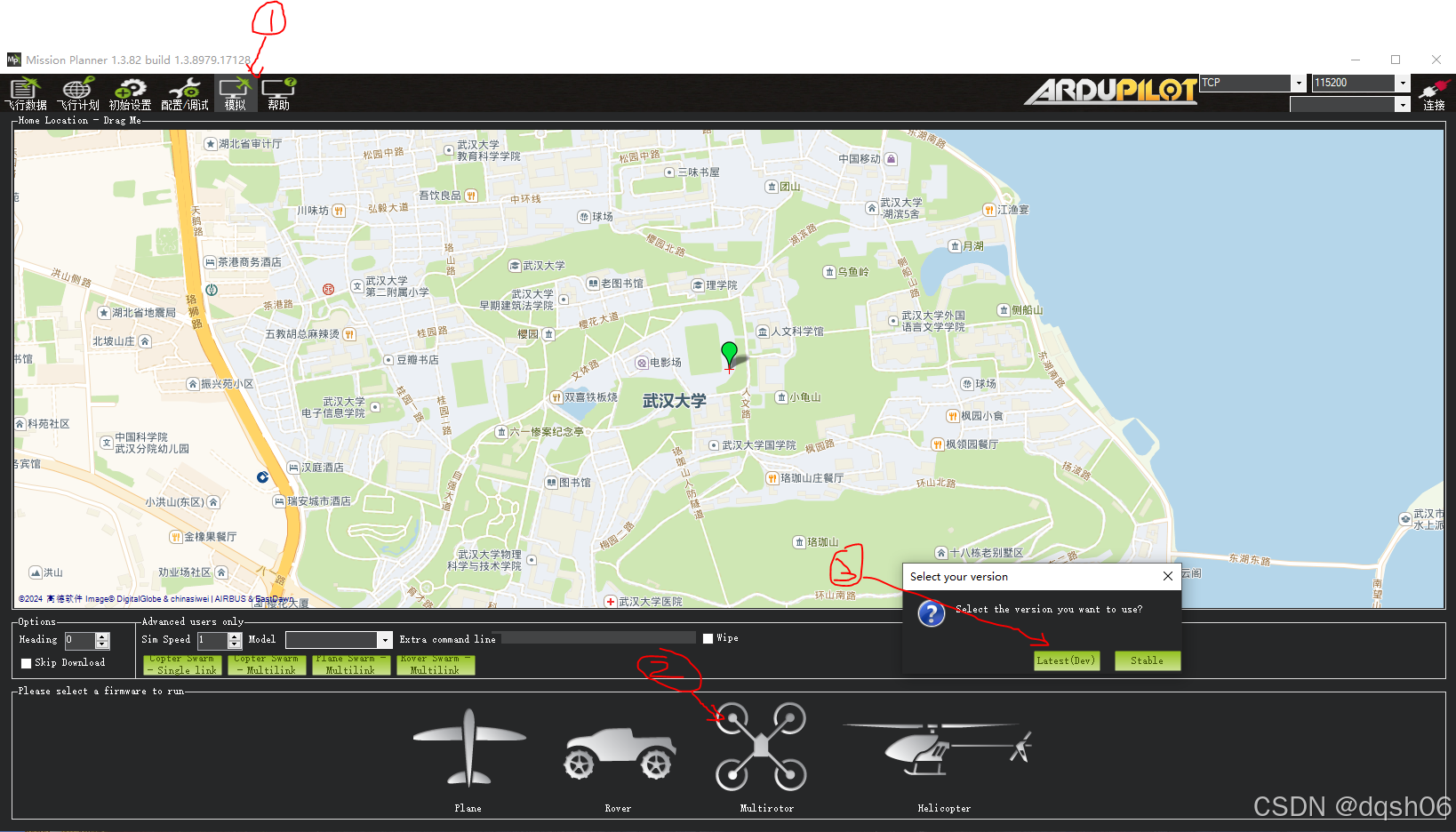
Task: Click the 茶港商务酒店 hotel marker
Action: point(210,262)
